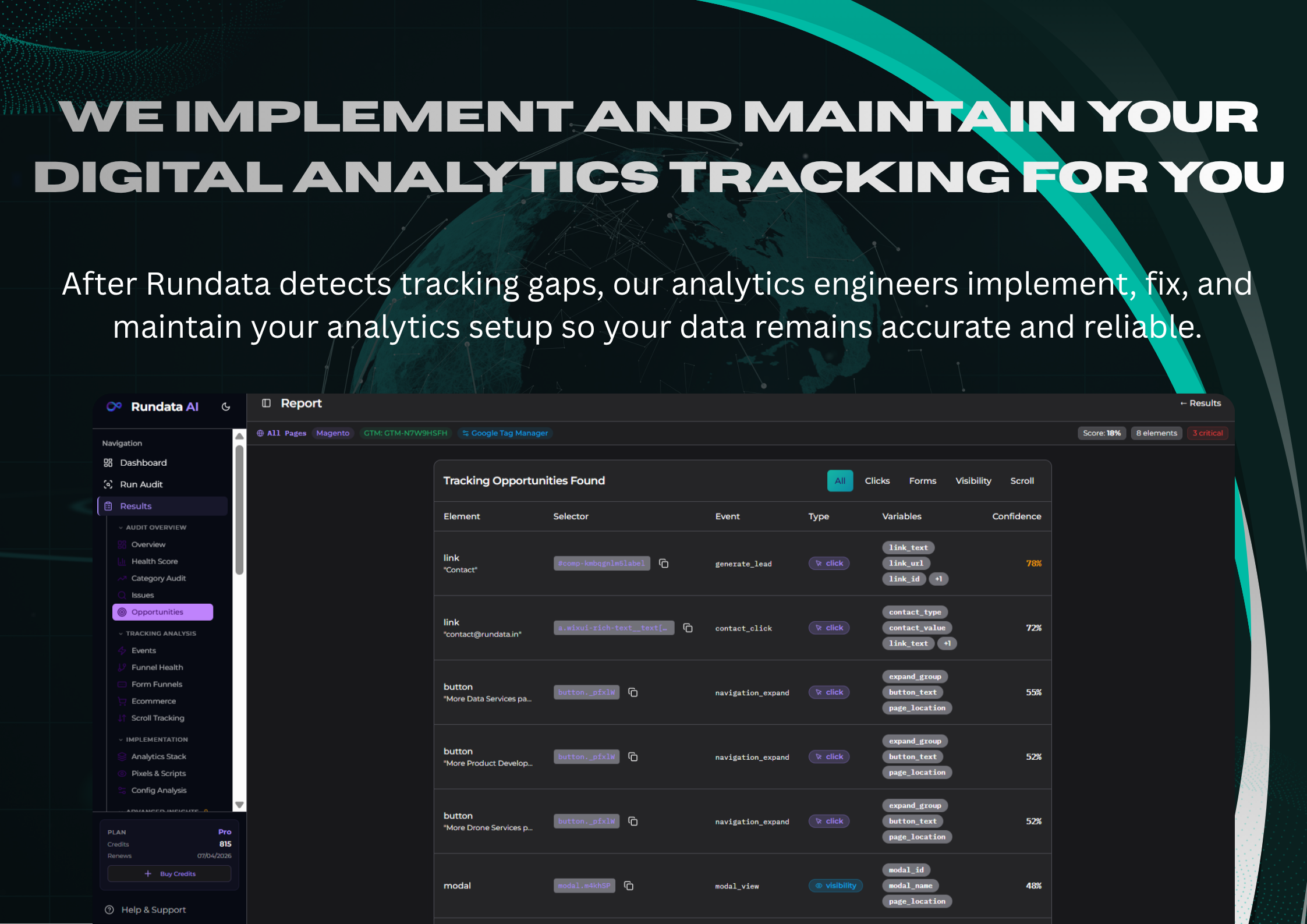Viewport: 1307px width, 924px height.
Task: Copy selector for contact@rundata.in row
Action: (688, 628)
